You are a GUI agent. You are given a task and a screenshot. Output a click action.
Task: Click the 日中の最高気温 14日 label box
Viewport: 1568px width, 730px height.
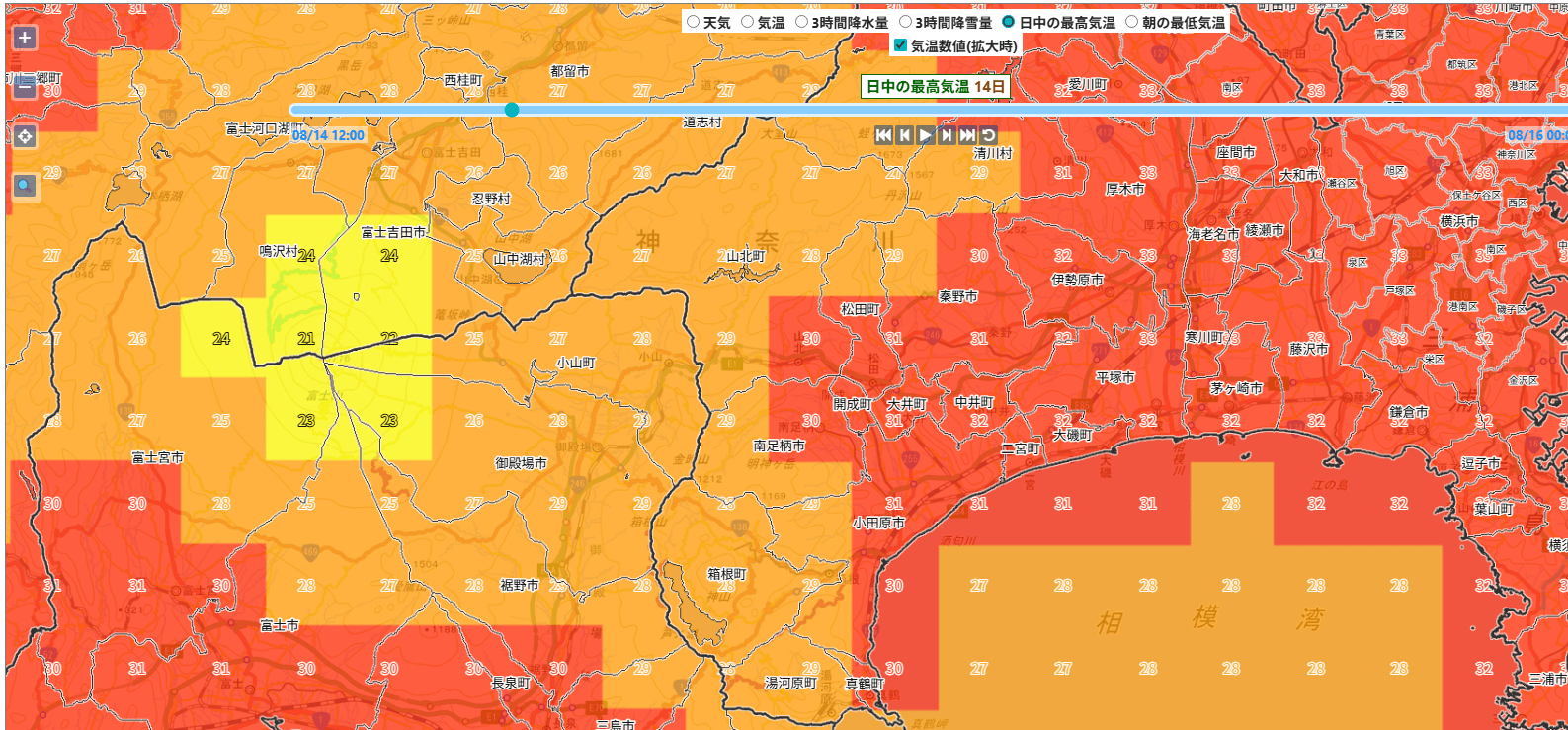(x=936, y=87)
